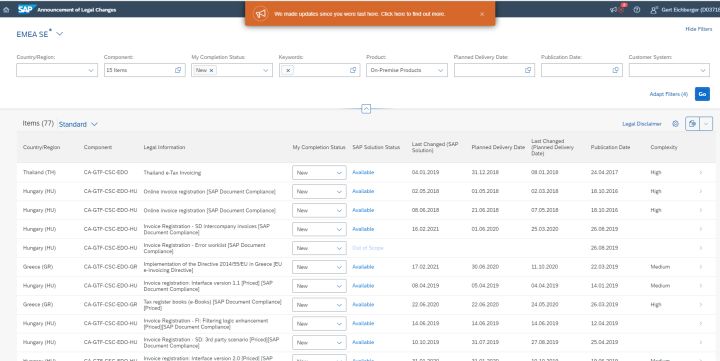Click the date 04.01.2019

426,172
